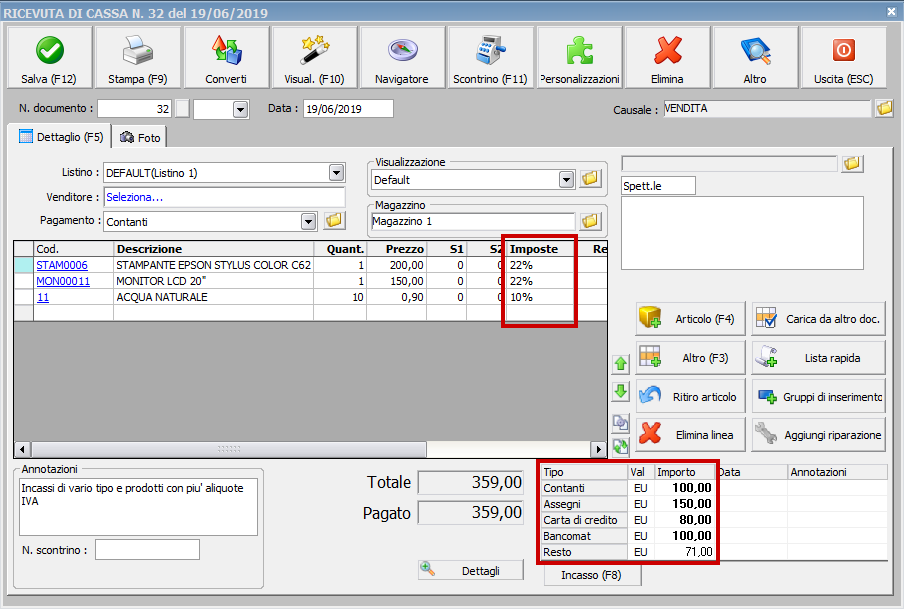Viewport: 904px width, 609px height.
Task: Click the folder icon next to Pagamento
Action: click(x=334, y=221)
